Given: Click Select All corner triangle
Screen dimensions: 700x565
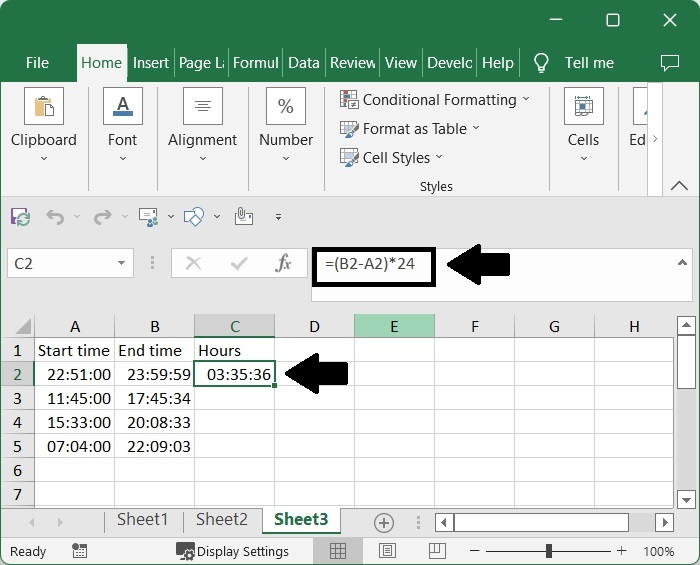Looking at the screenshot, I should coord(23,326).
